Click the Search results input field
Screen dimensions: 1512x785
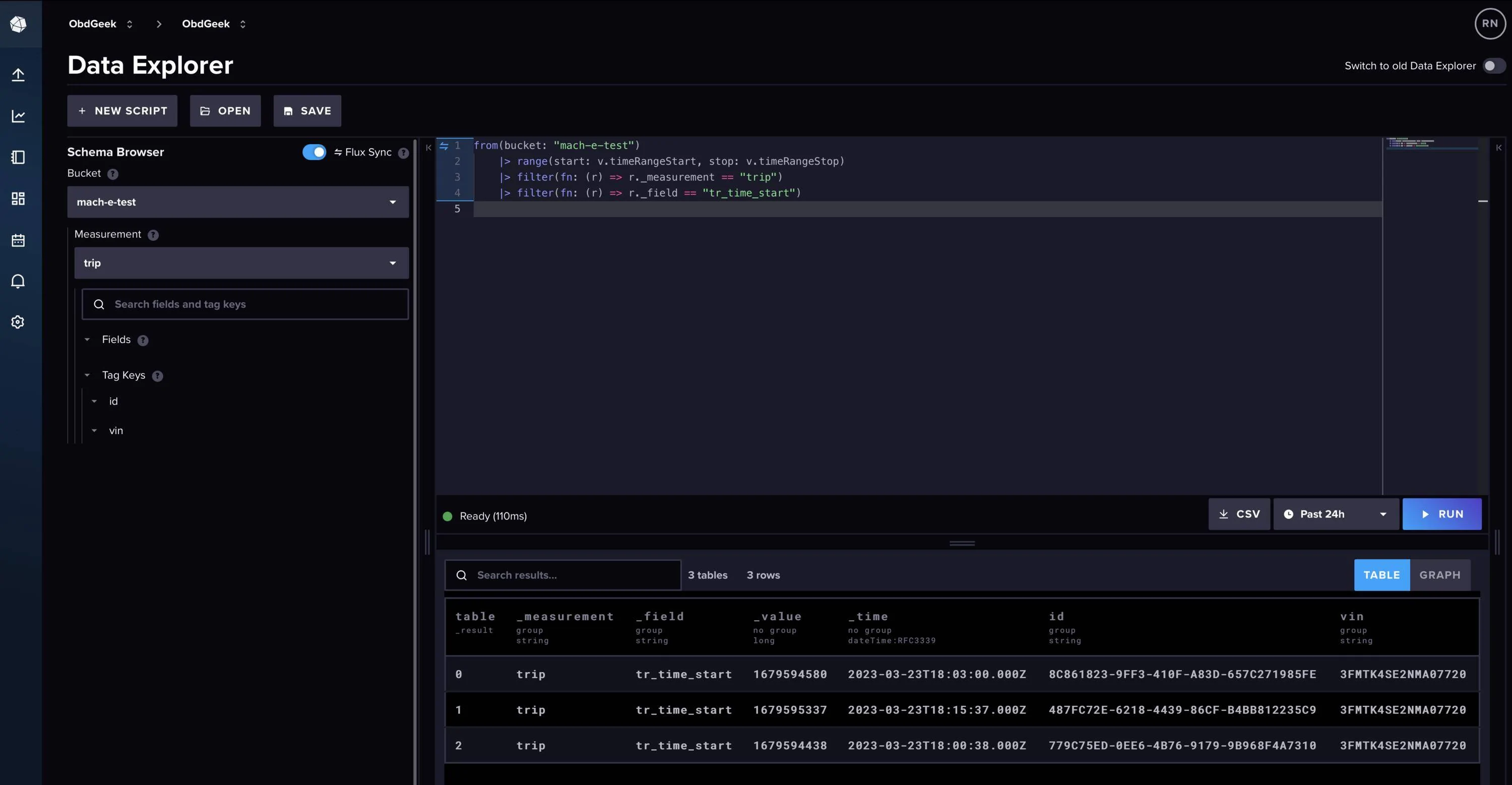click(x=562, y=575)
